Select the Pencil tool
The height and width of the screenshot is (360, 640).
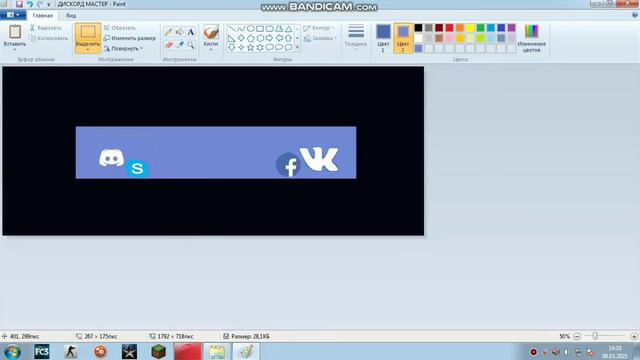click(x=168, y=32)
